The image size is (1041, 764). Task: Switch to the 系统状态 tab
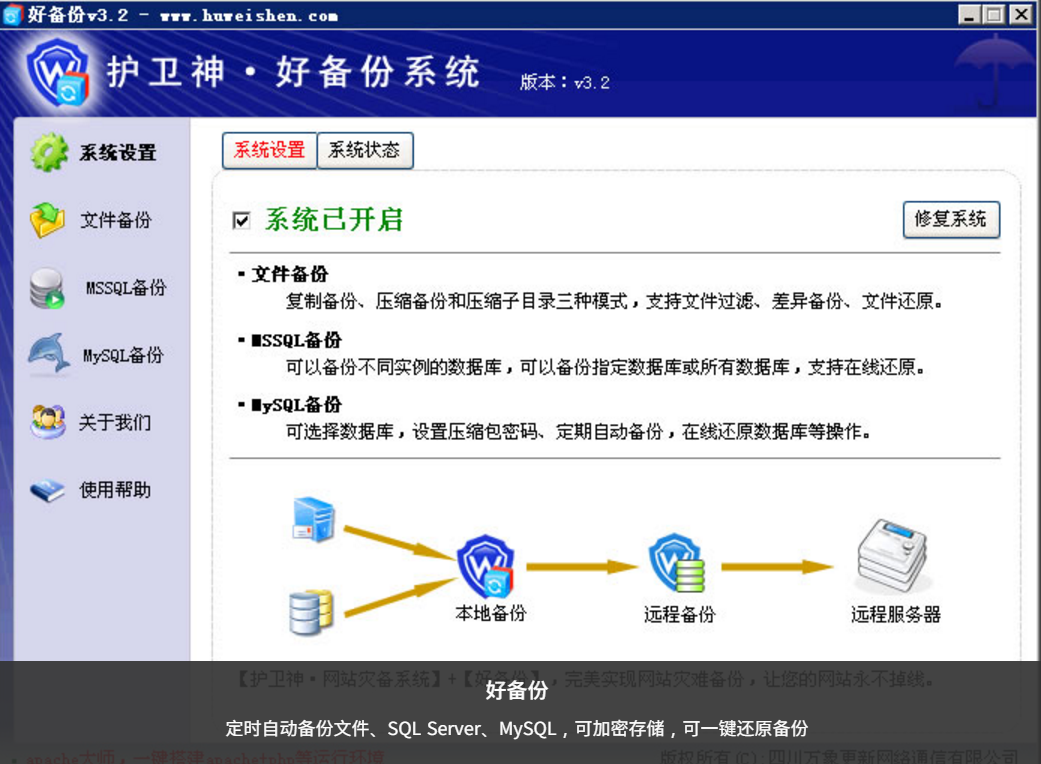[364, 150]
